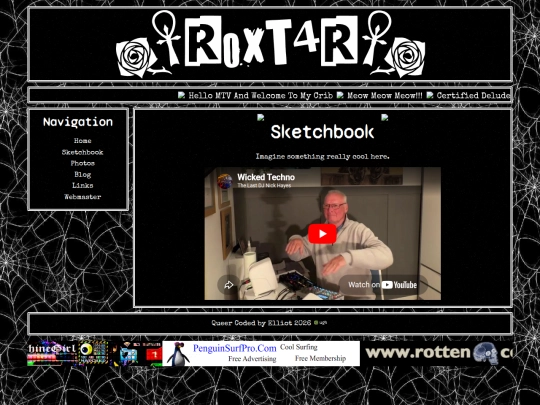Click broken image before Hello MTV text
540x405 pixels.
(181, 95)
